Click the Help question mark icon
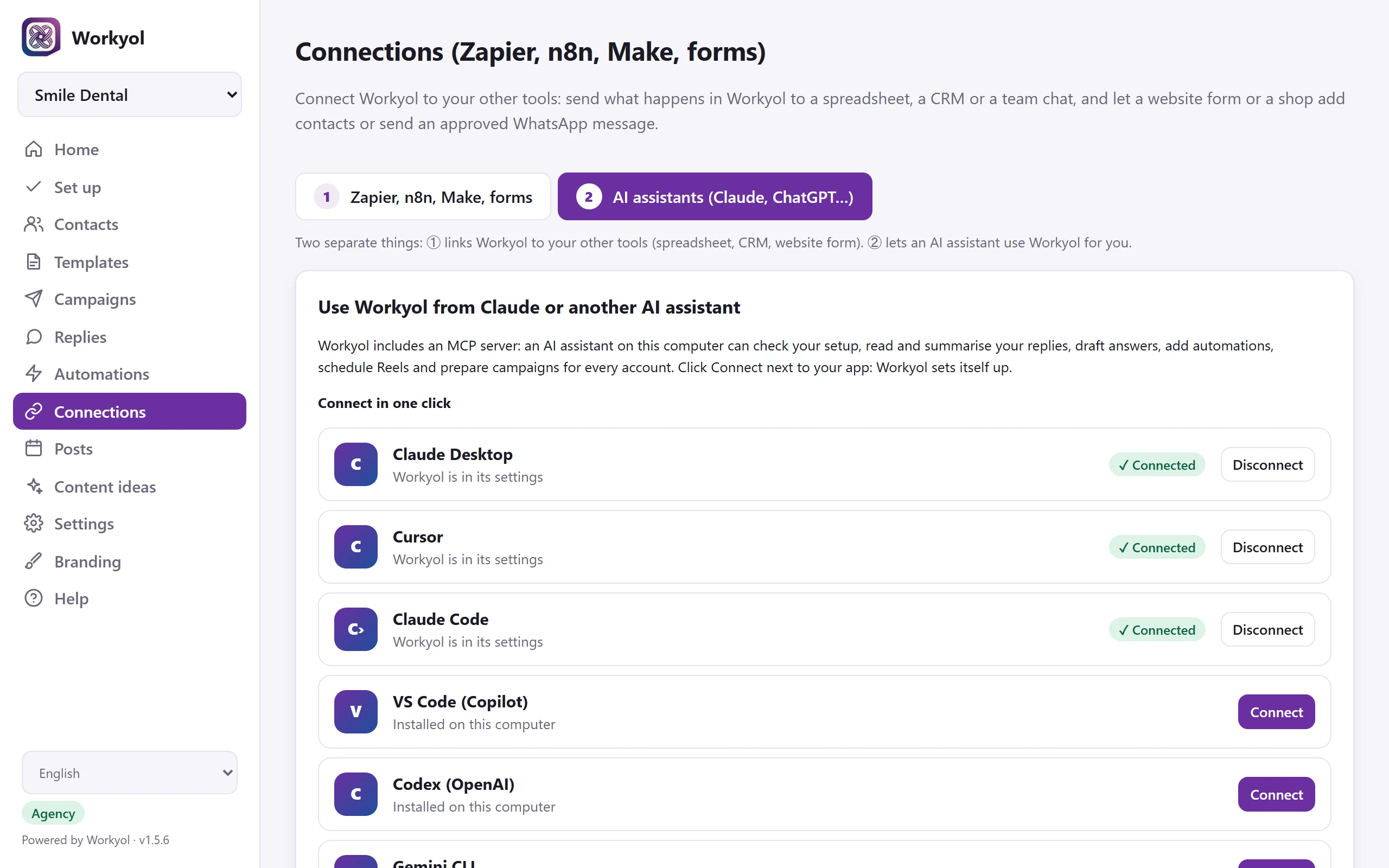This screenshot has width=1389, height=868. click(34, 598)
